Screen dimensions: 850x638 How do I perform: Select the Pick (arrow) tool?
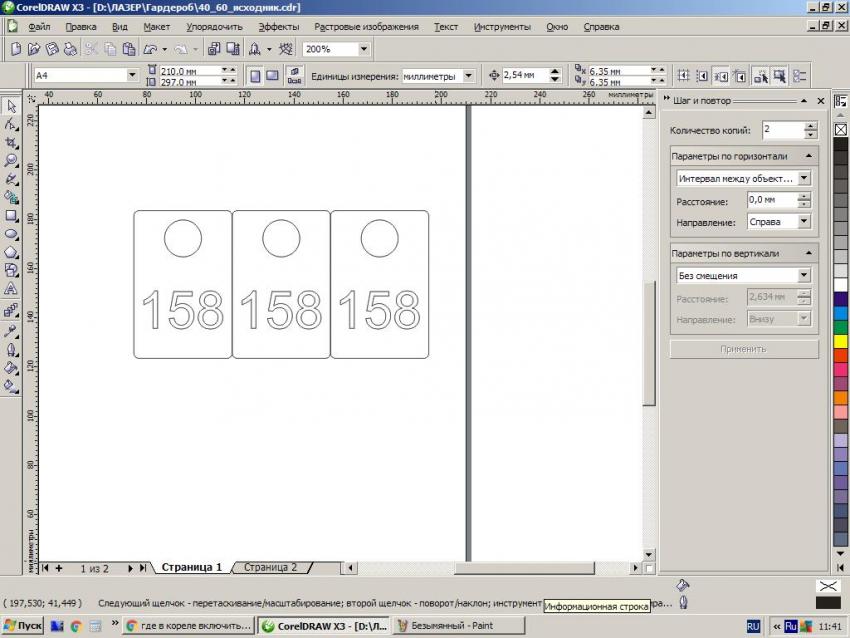tap(12, 106)
